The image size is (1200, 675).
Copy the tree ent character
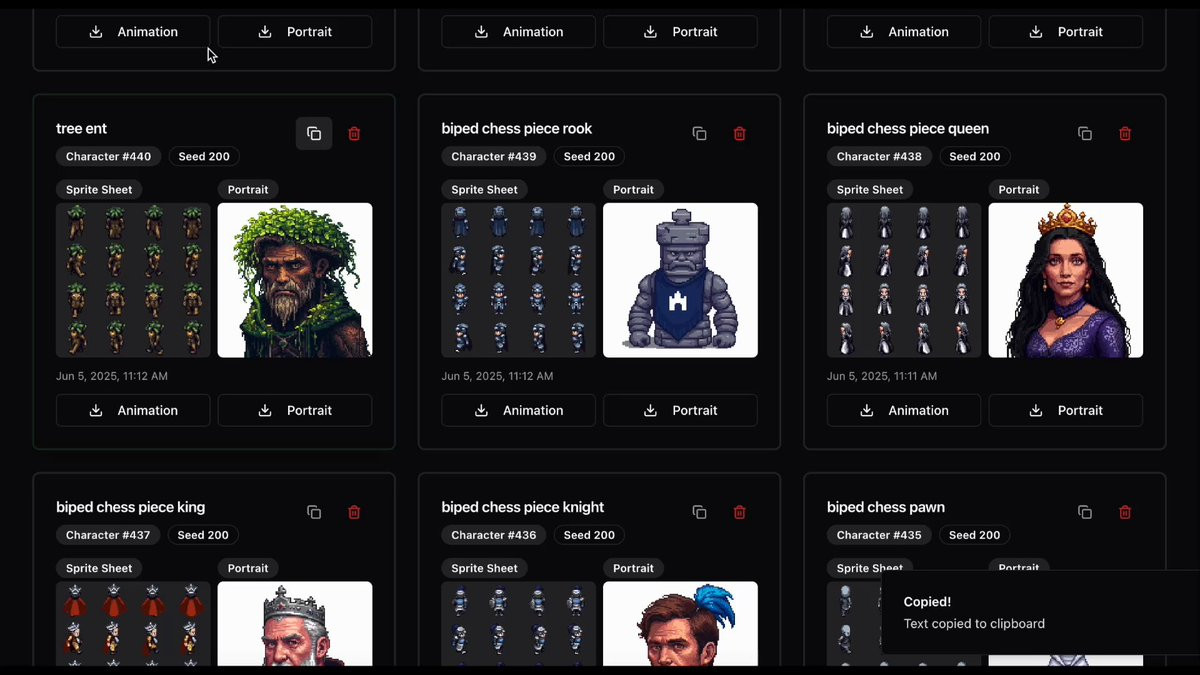click(314, 133)
